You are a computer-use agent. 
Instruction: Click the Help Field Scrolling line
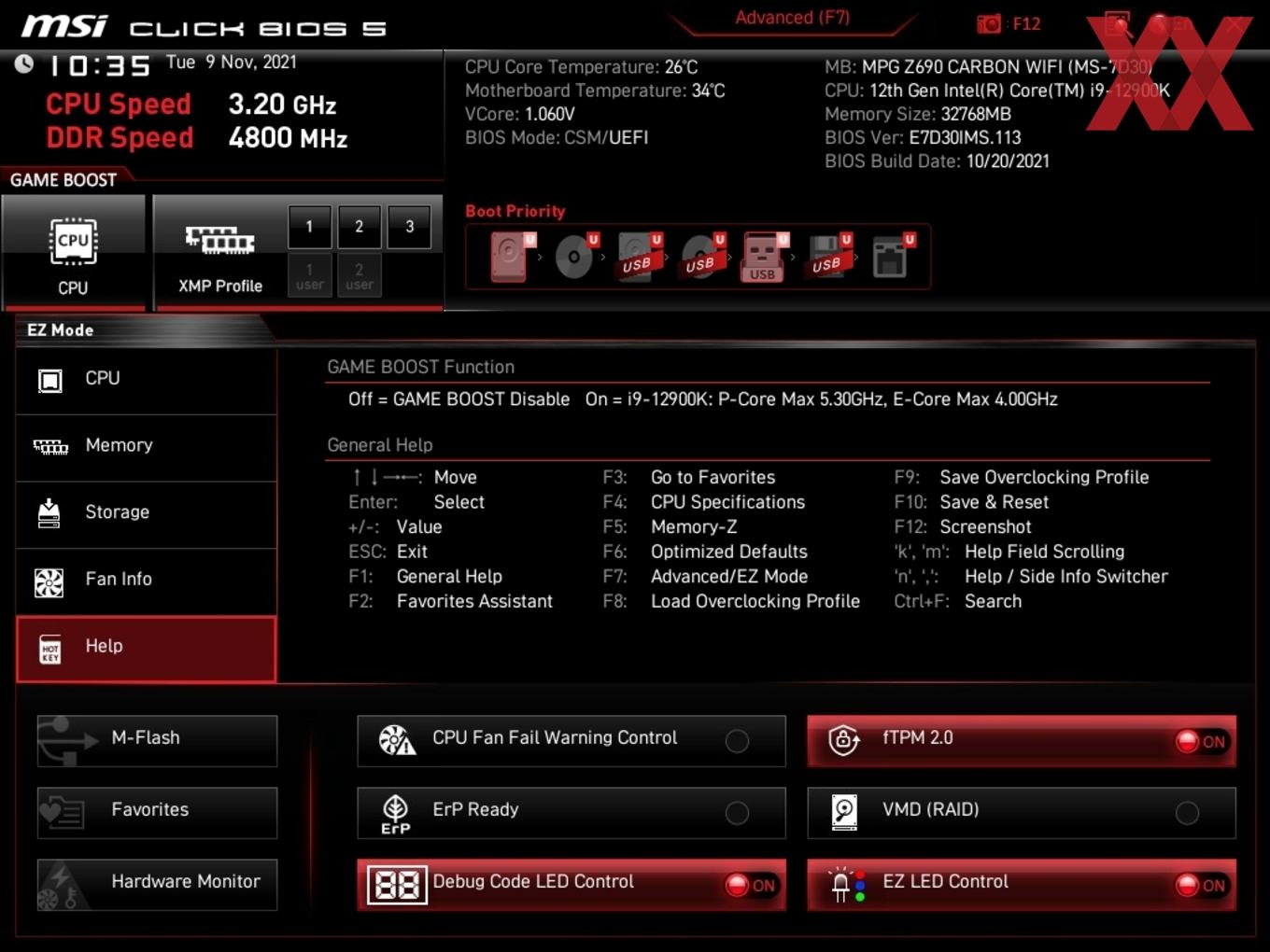coord(1009,552)
